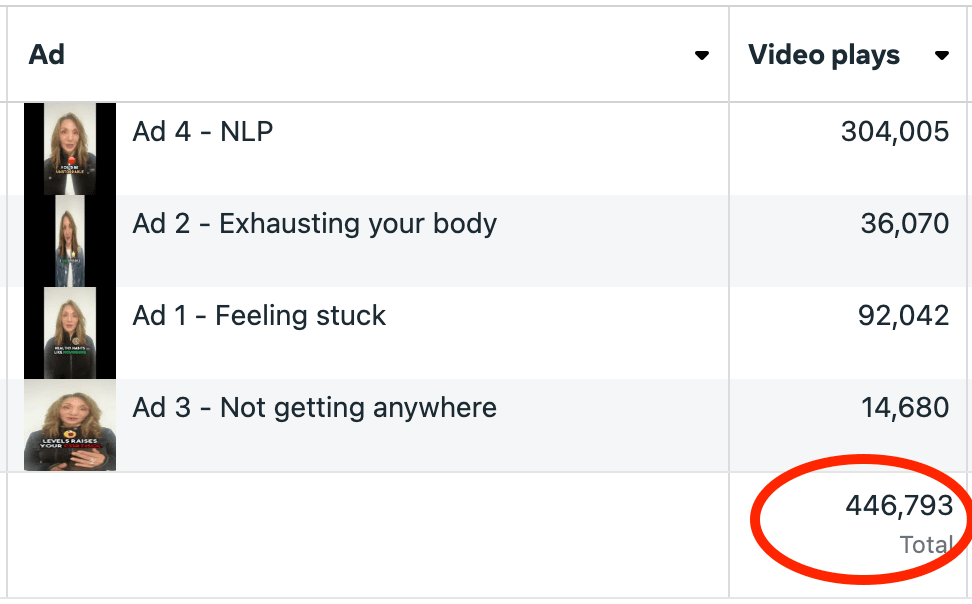Select the 'Ad 2 - Exhausting your body' name

[x=314, y=223]
